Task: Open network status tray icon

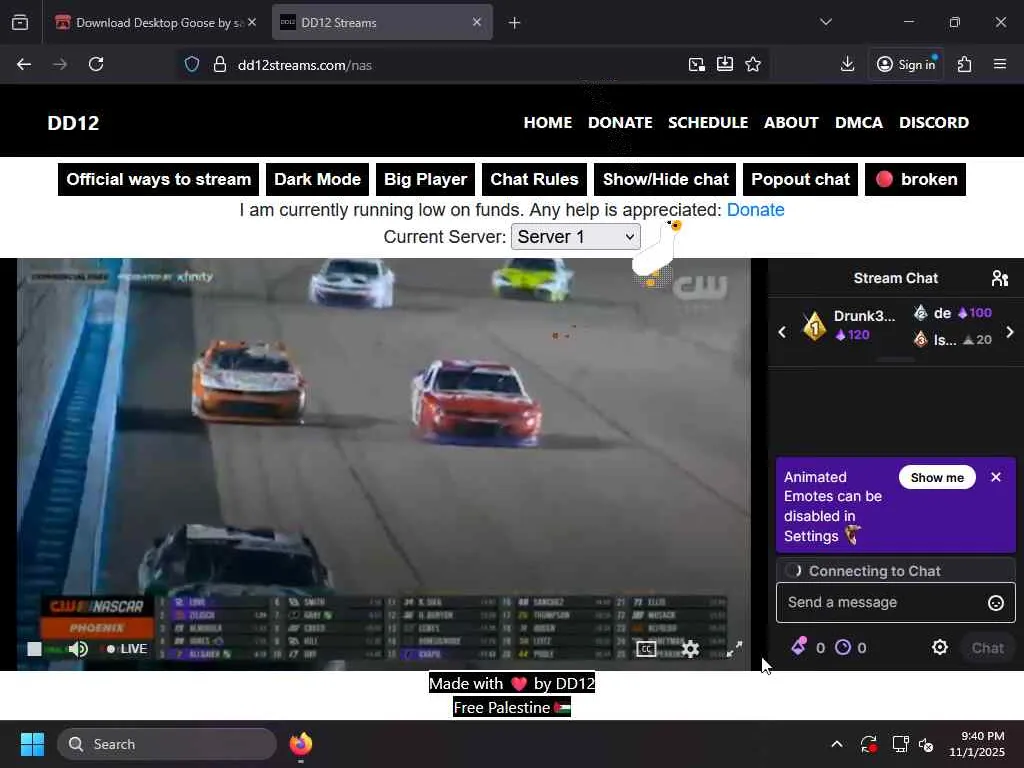Action: 901,744
